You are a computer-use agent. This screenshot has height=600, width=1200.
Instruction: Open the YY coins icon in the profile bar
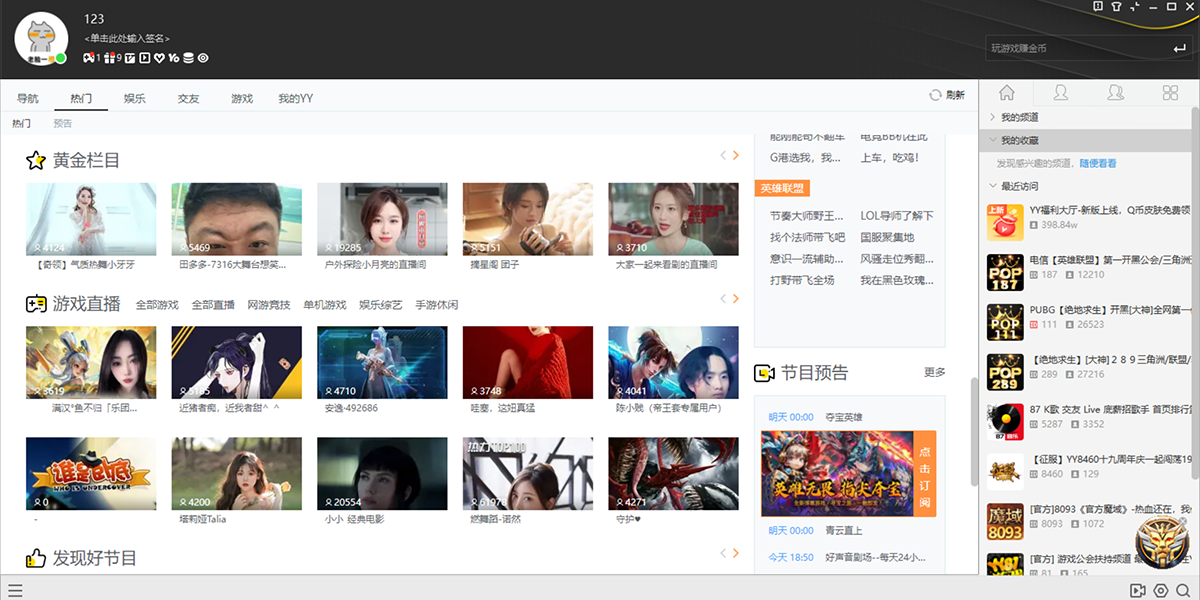pyautogui.click(x=189, y=58)
